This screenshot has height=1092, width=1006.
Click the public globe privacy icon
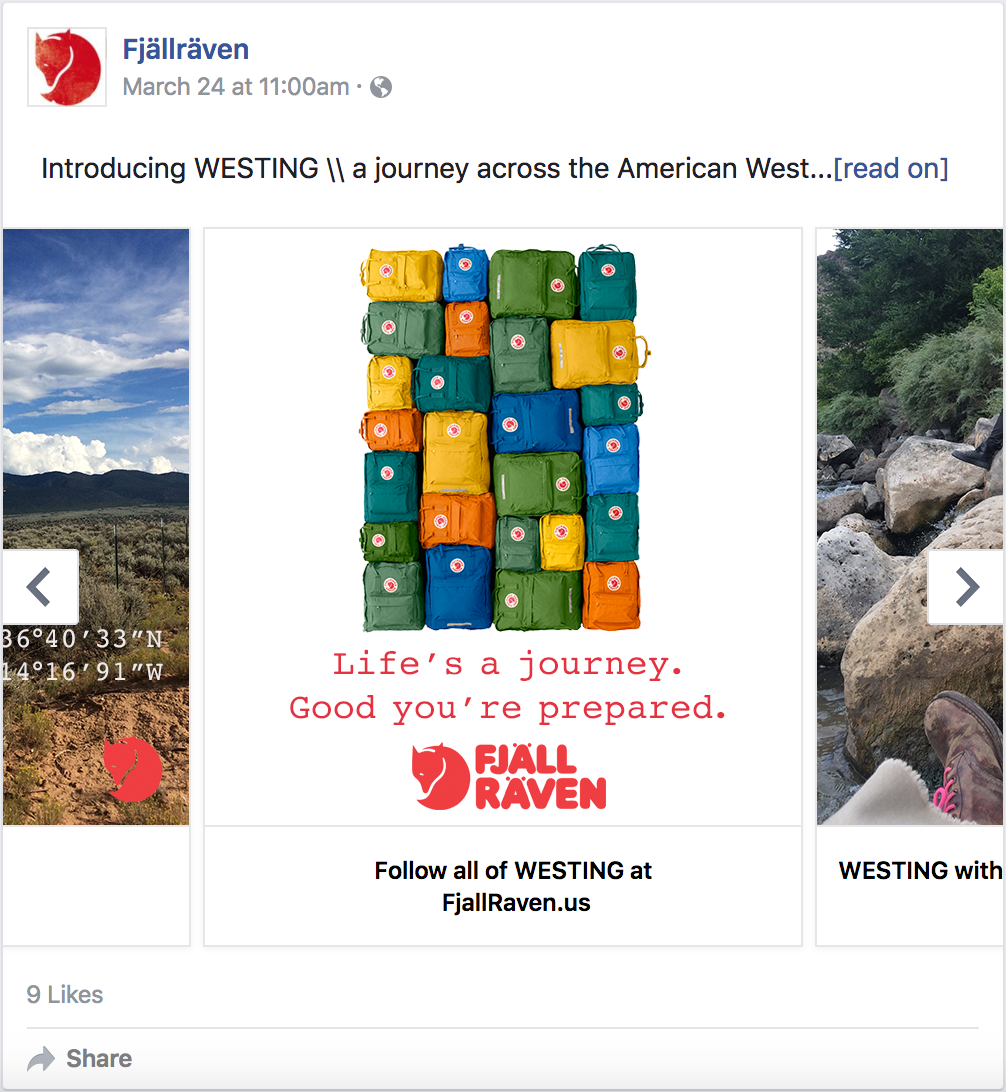pyautogui.click(x=381, y=87)
